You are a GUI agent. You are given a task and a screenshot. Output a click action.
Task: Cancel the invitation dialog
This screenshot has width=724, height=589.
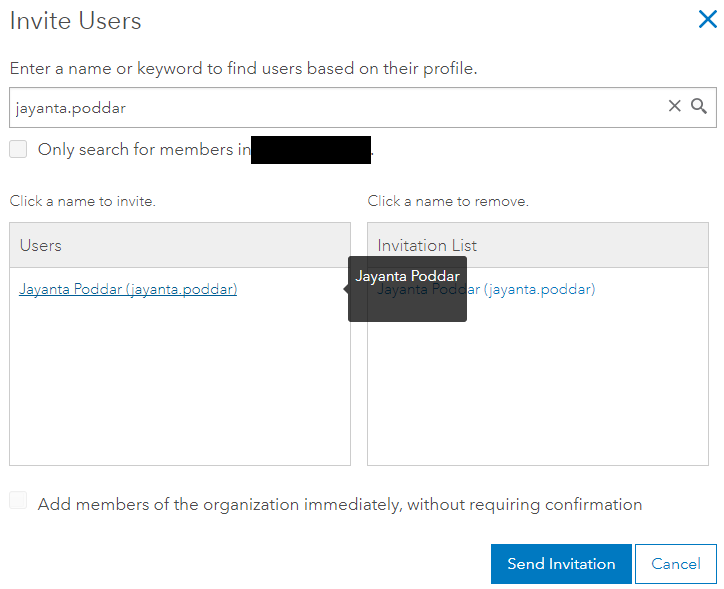(x=676, y=564)
